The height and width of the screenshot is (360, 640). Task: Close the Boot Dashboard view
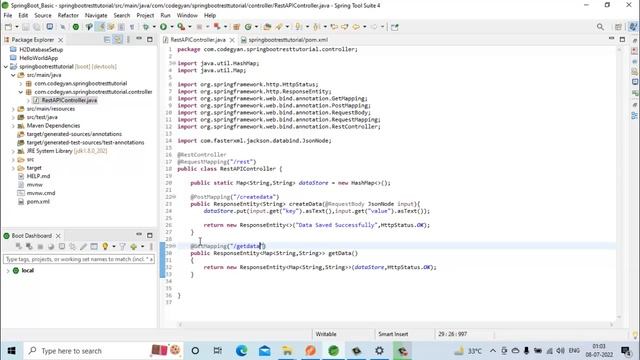(58, 236)
